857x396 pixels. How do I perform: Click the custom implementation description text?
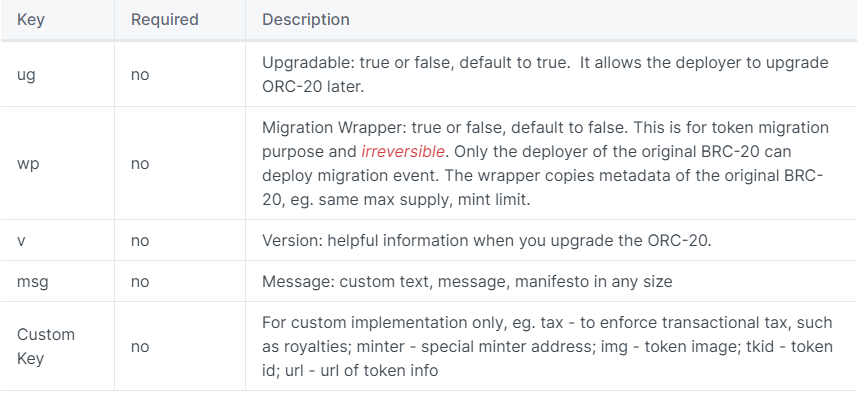coord(547,346)
